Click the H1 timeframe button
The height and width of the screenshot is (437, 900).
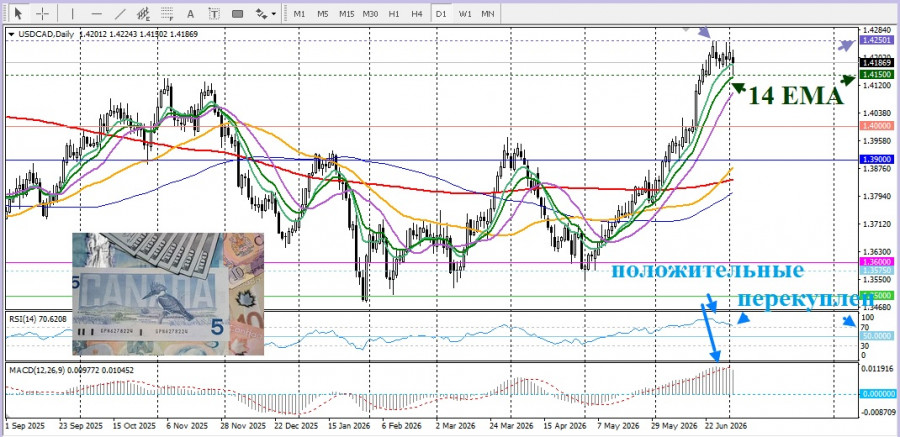tap(394, 13)
